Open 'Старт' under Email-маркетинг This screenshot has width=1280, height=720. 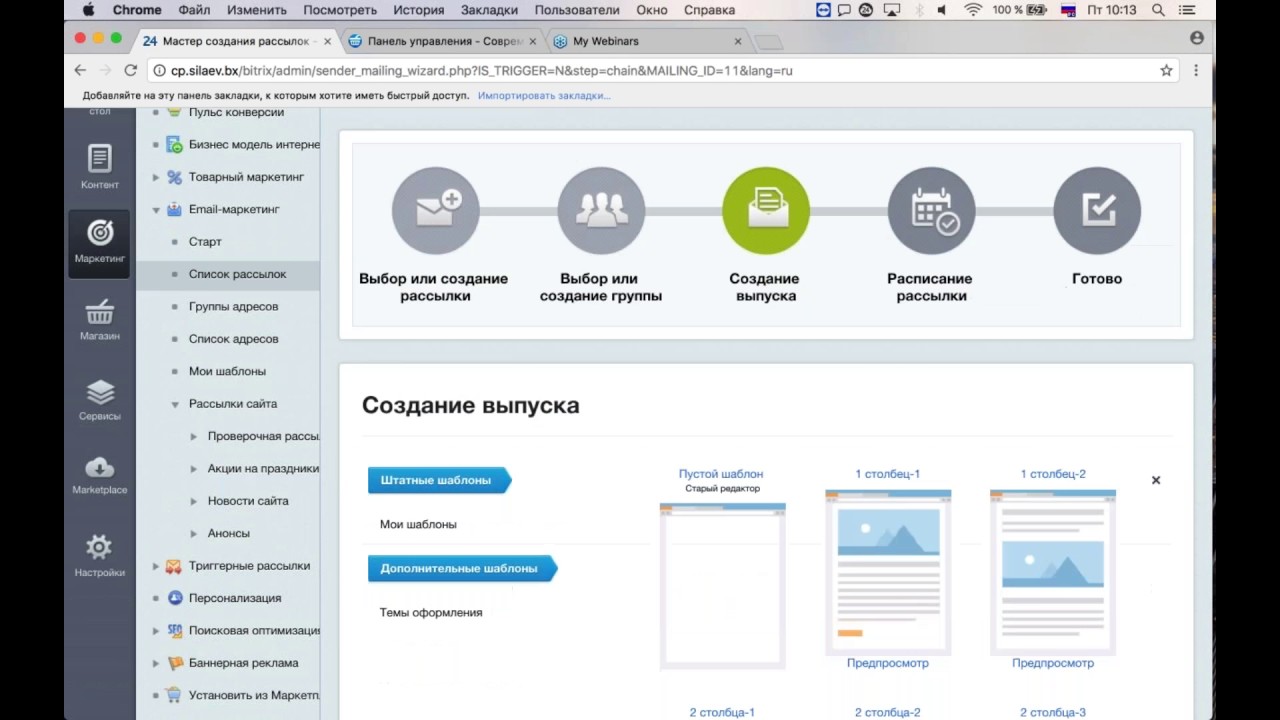point(205,242)
